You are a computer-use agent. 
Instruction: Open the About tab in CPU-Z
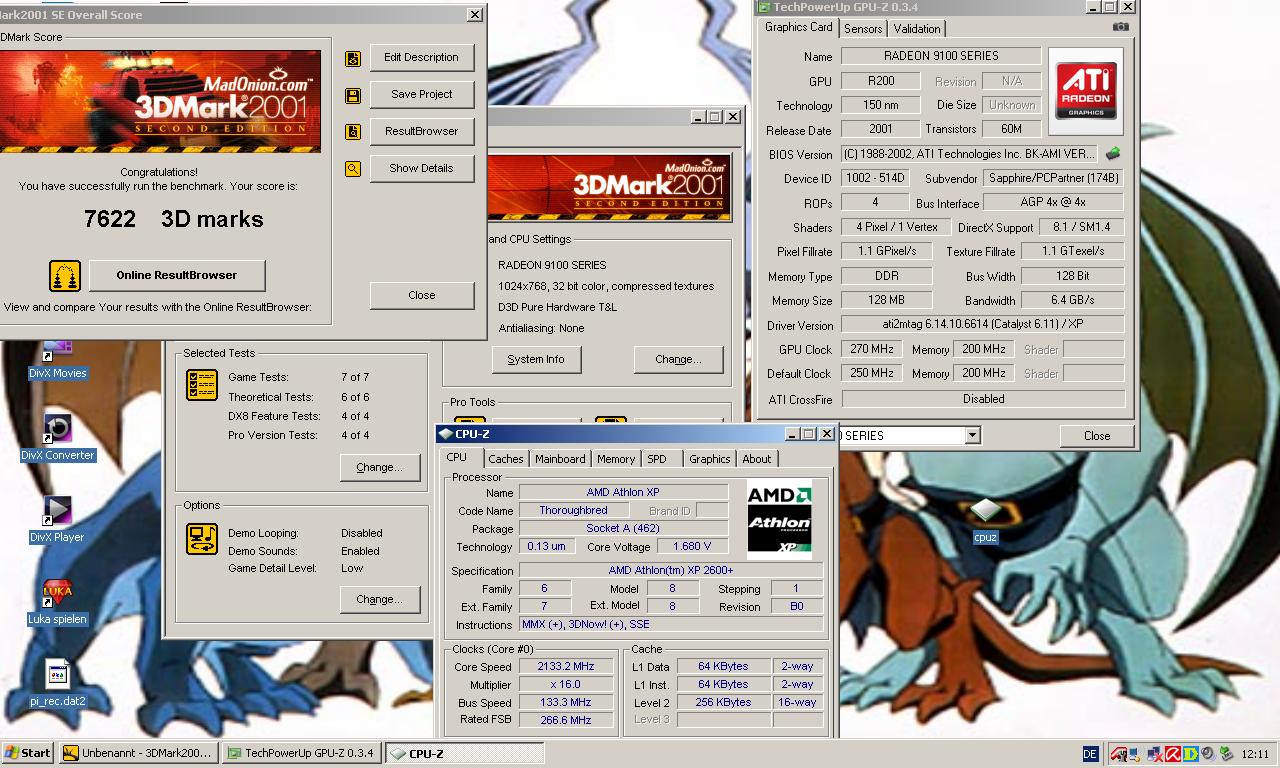[x=757, y=459]
